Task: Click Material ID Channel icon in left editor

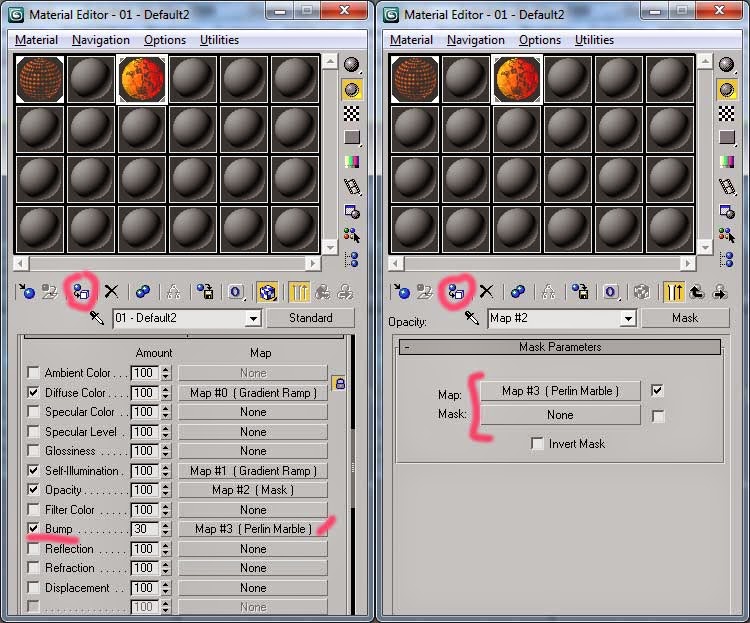Action: 236,291
